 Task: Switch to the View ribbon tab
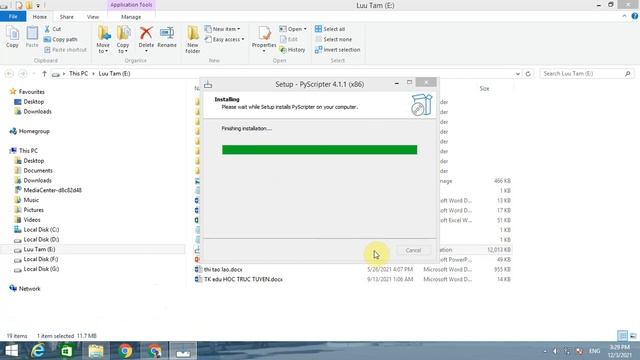[x=93, y=17]
